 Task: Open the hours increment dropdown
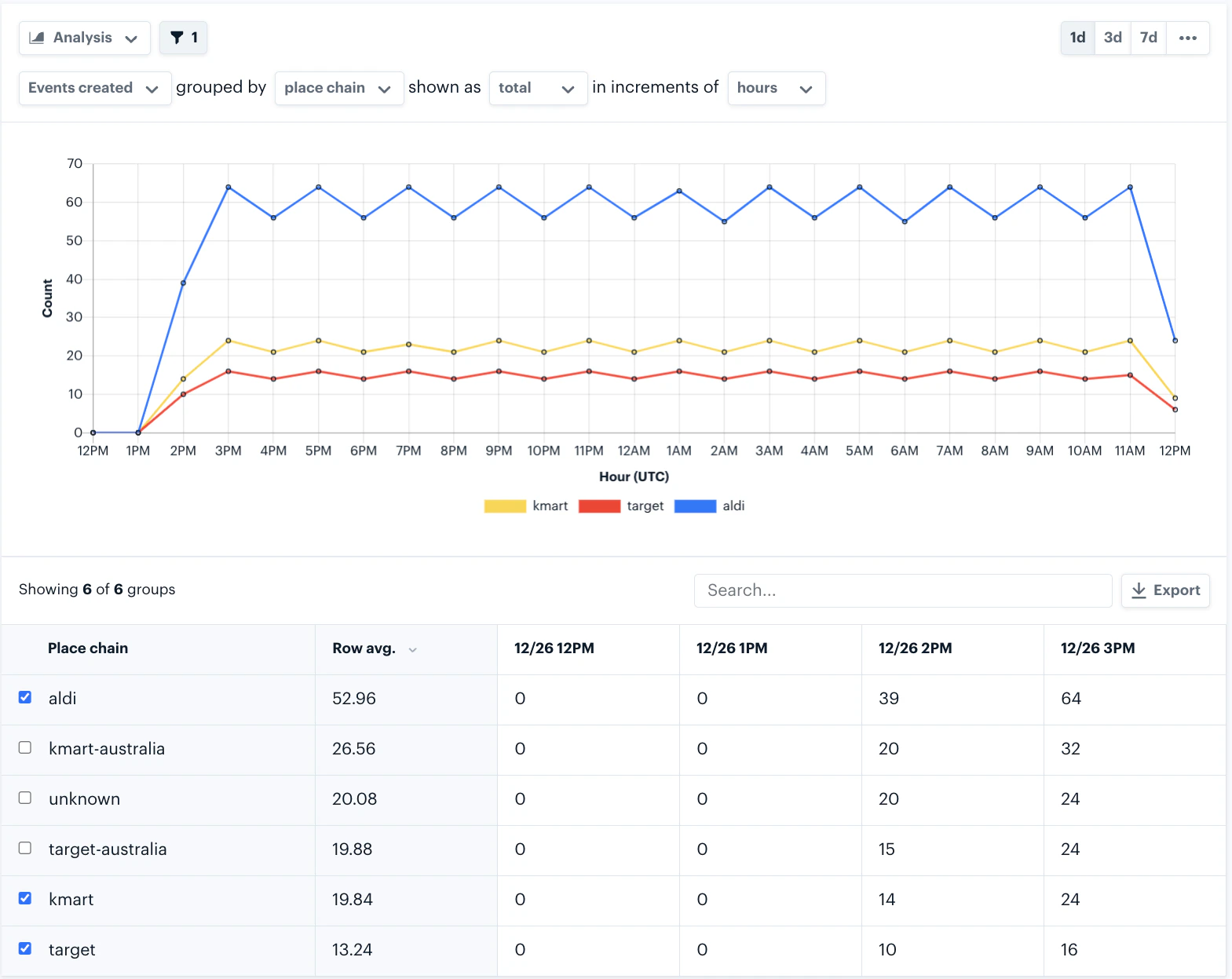(775, 88)
